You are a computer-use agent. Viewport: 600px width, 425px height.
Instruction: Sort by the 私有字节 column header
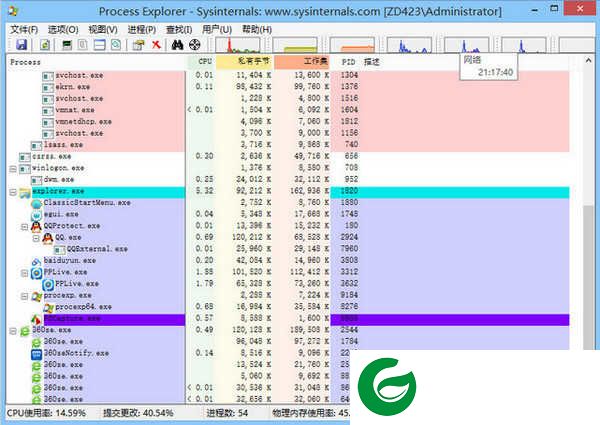click(245, 62)
